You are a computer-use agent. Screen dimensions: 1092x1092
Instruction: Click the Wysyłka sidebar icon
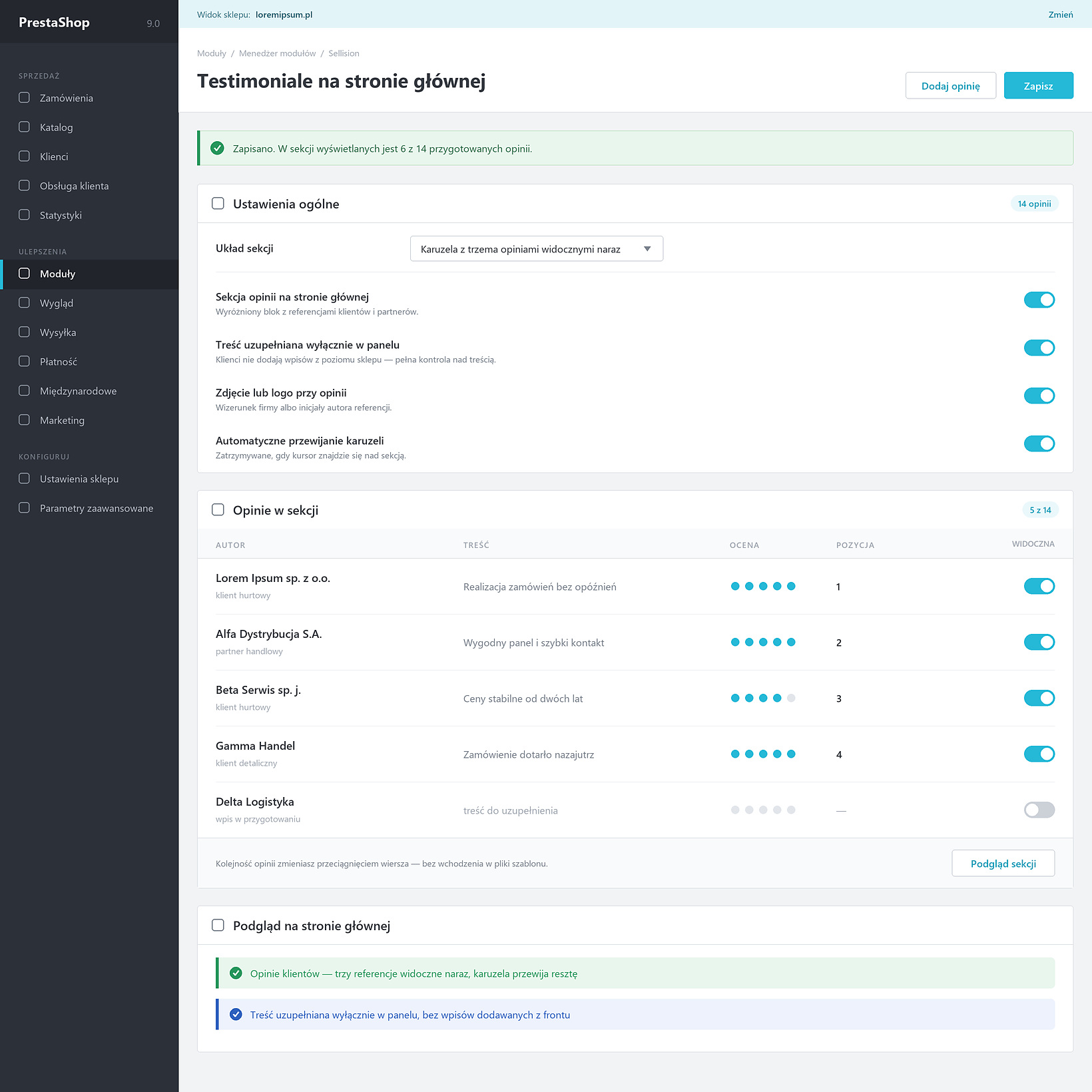(x=24, y=332)
